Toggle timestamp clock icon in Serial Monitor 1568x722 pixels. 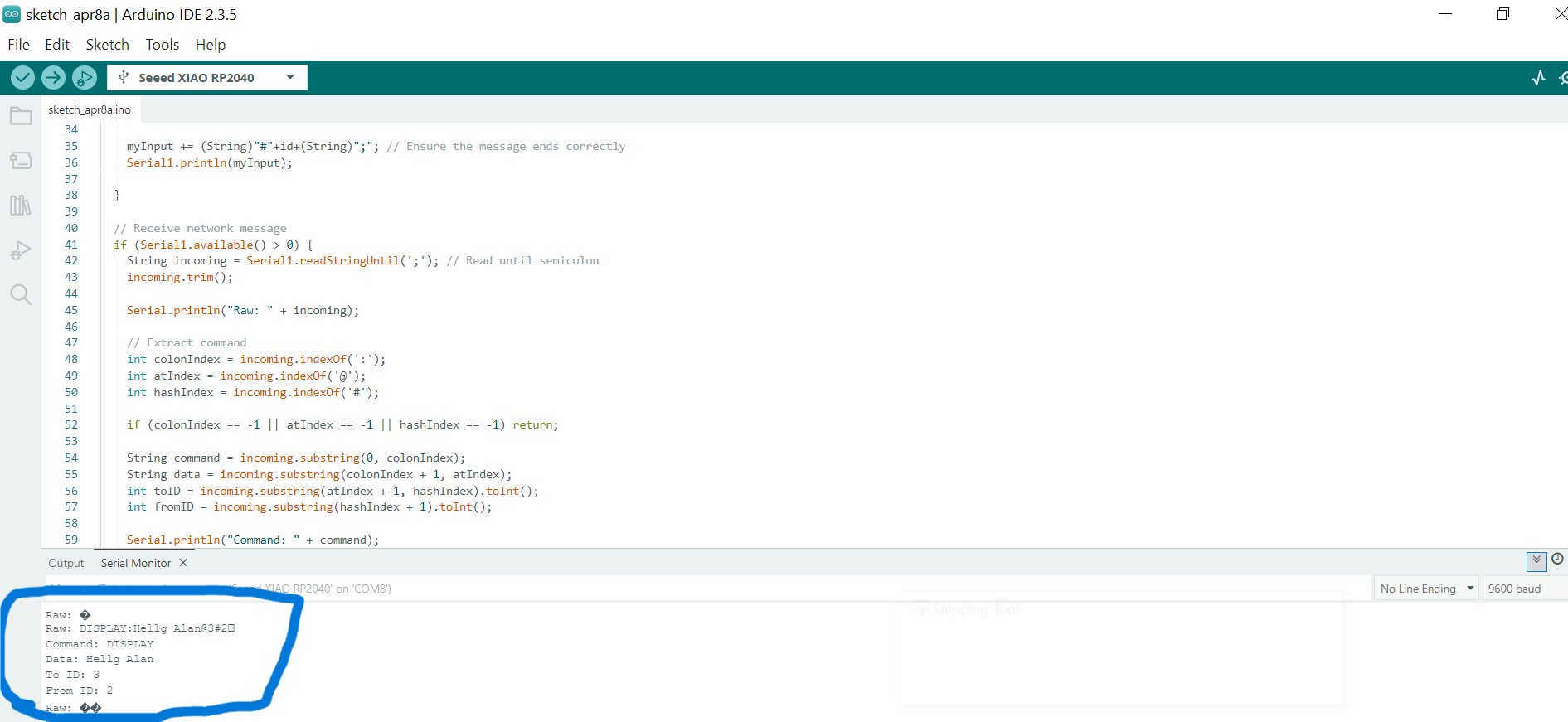(x=1557, y=560)
